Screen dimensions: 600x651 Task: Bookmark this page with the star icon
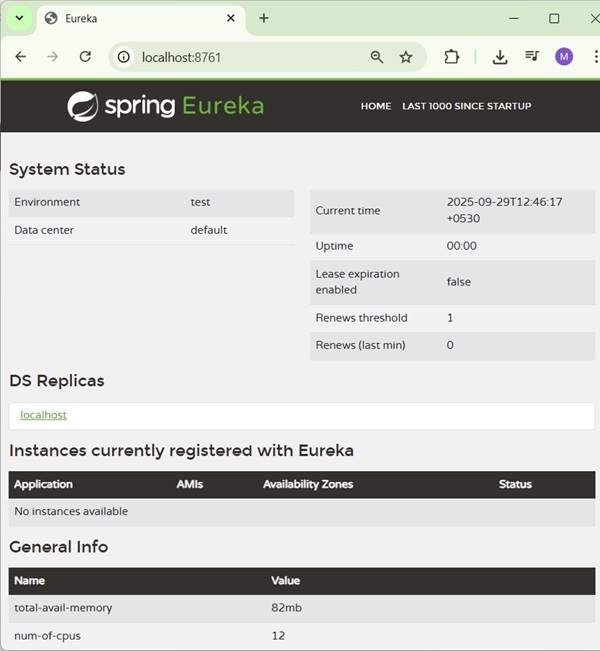point(406,57)
